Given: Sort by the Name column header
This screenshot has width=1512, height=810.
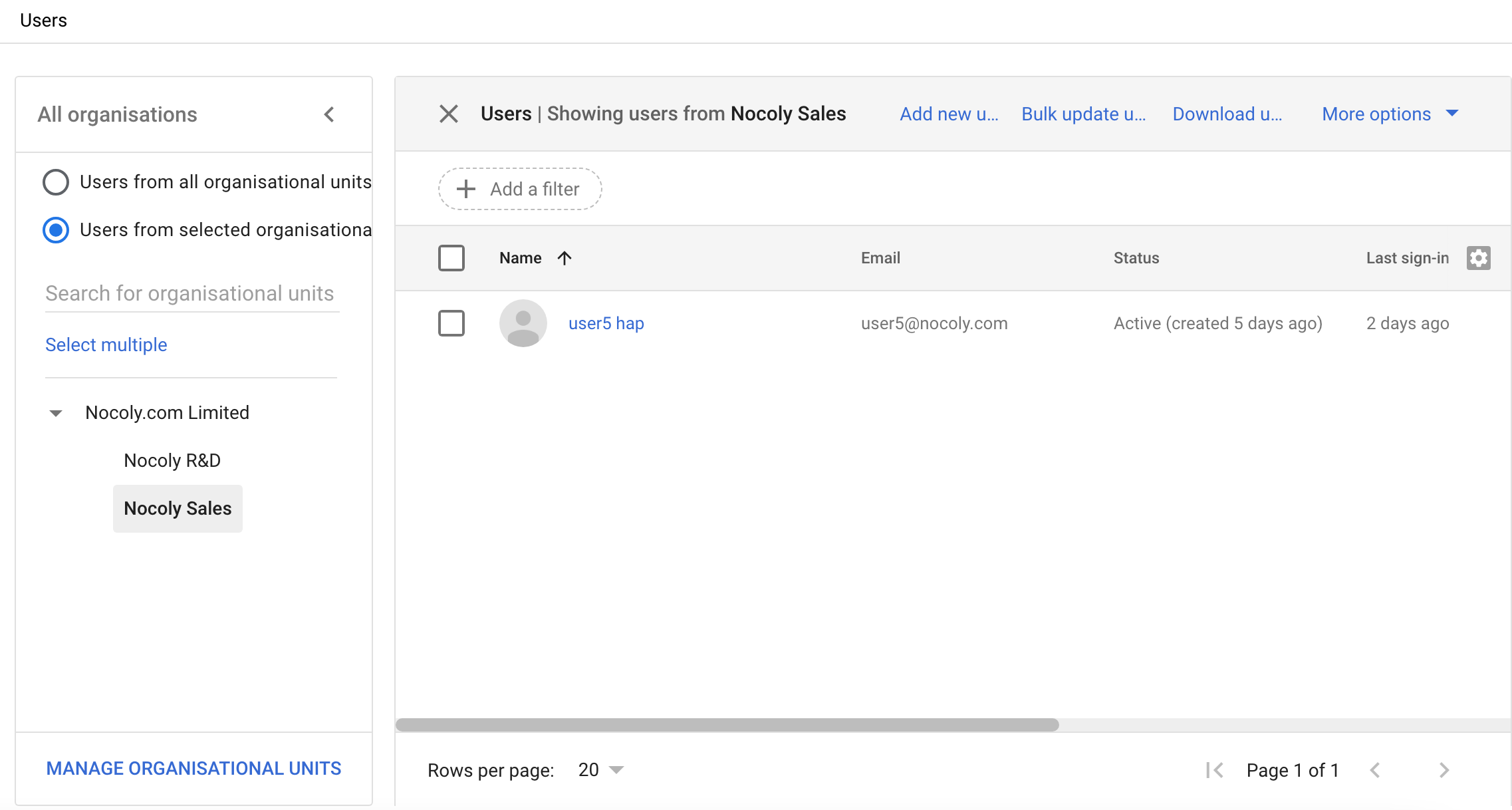Looking at the screenshot, I should point(521,258).
